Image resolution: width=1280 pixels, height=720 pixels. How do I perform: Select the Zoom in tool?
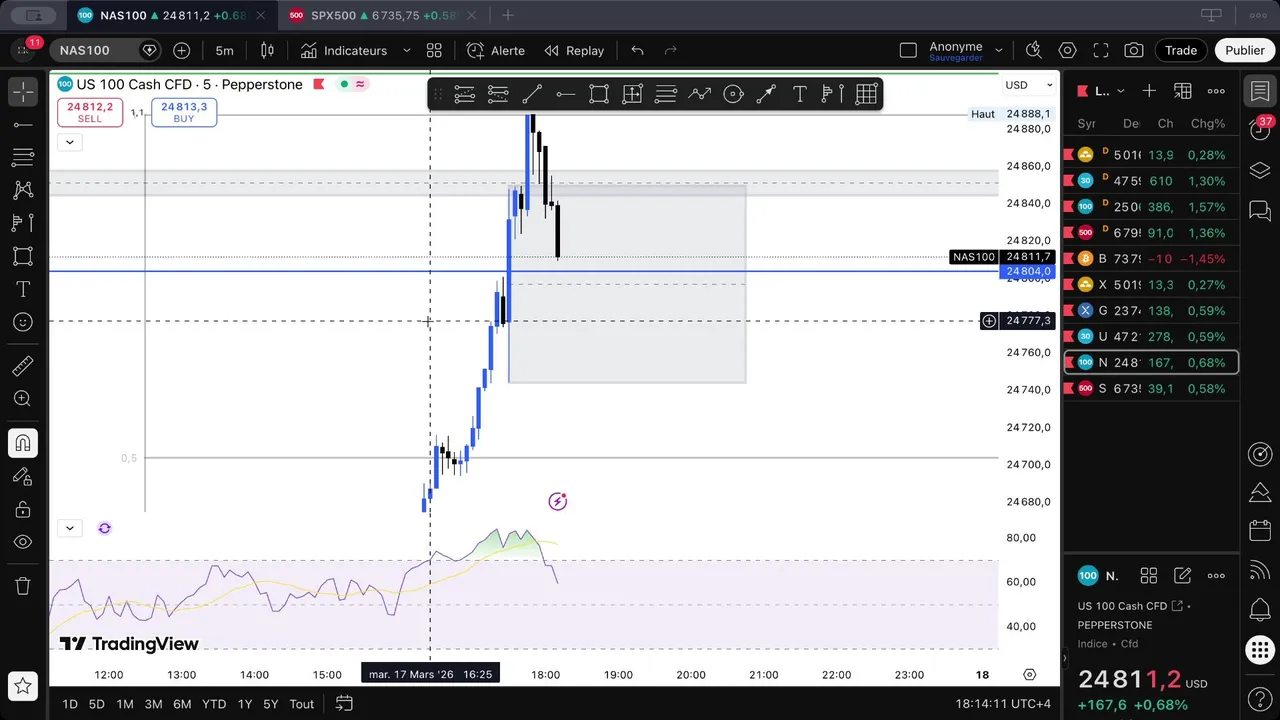pos(22,399)
